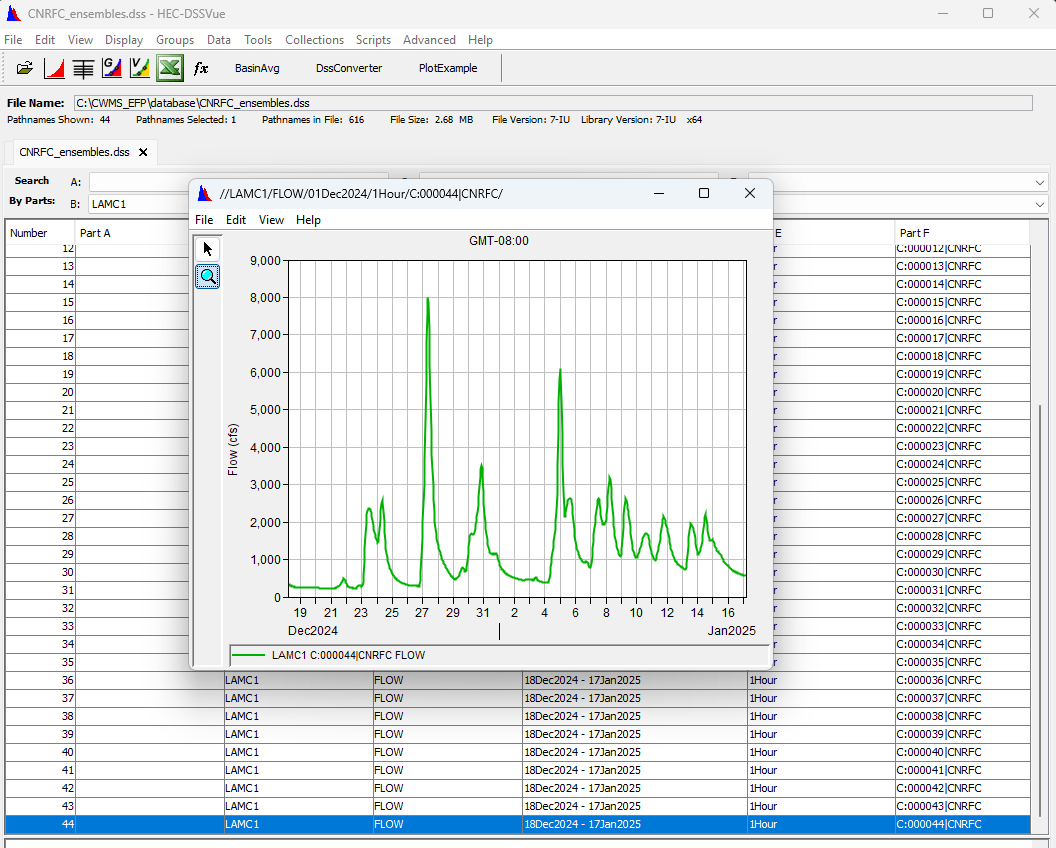Click the Dec2024 label on the time axis
1056x848 pixels.
pyautogui.click(x=312, y=631)
